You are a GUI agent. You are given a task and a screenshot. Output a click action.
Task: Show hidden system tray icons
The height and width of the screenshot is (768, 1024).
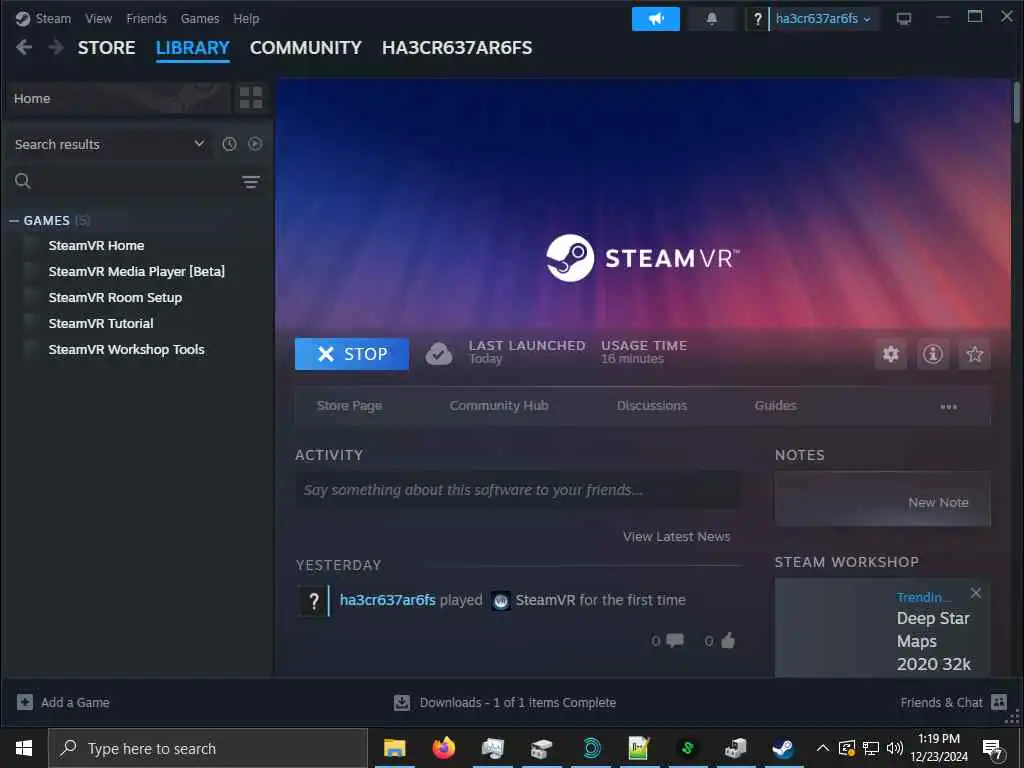823,748
